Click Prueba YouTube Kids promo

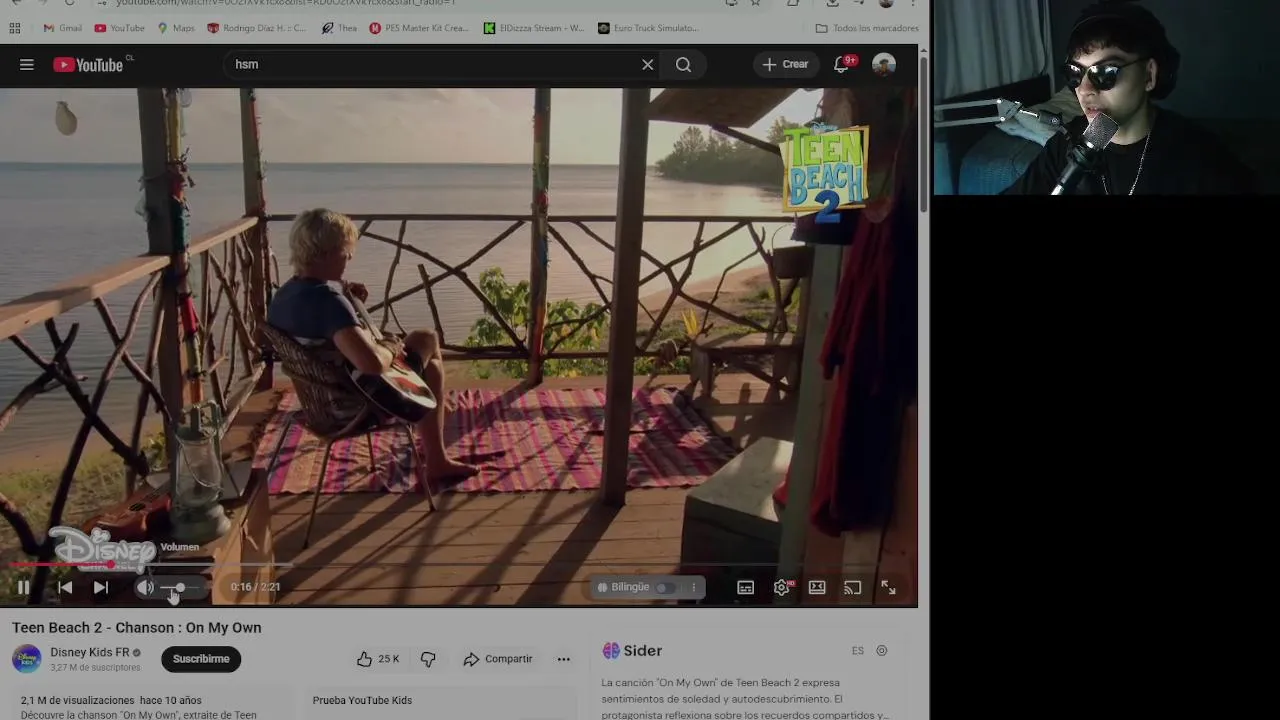pyautogui.click(x=362, y=700)
